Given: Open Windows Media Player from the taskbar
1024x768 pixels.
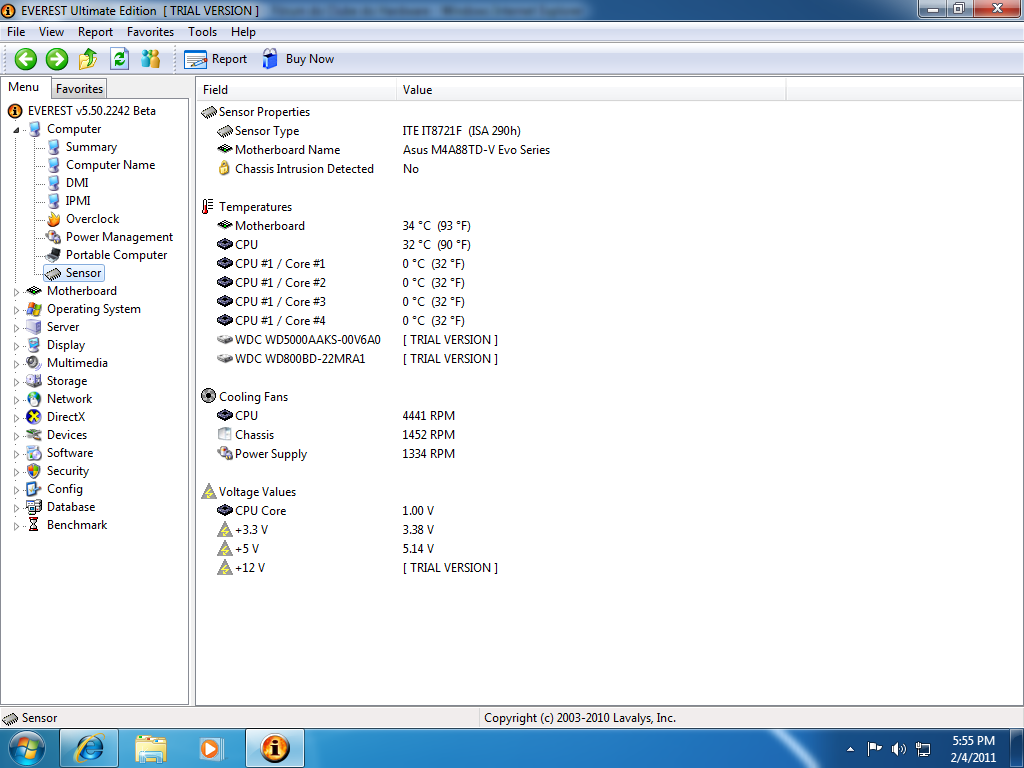Looking at the screenshot, I should click(212, 748).
